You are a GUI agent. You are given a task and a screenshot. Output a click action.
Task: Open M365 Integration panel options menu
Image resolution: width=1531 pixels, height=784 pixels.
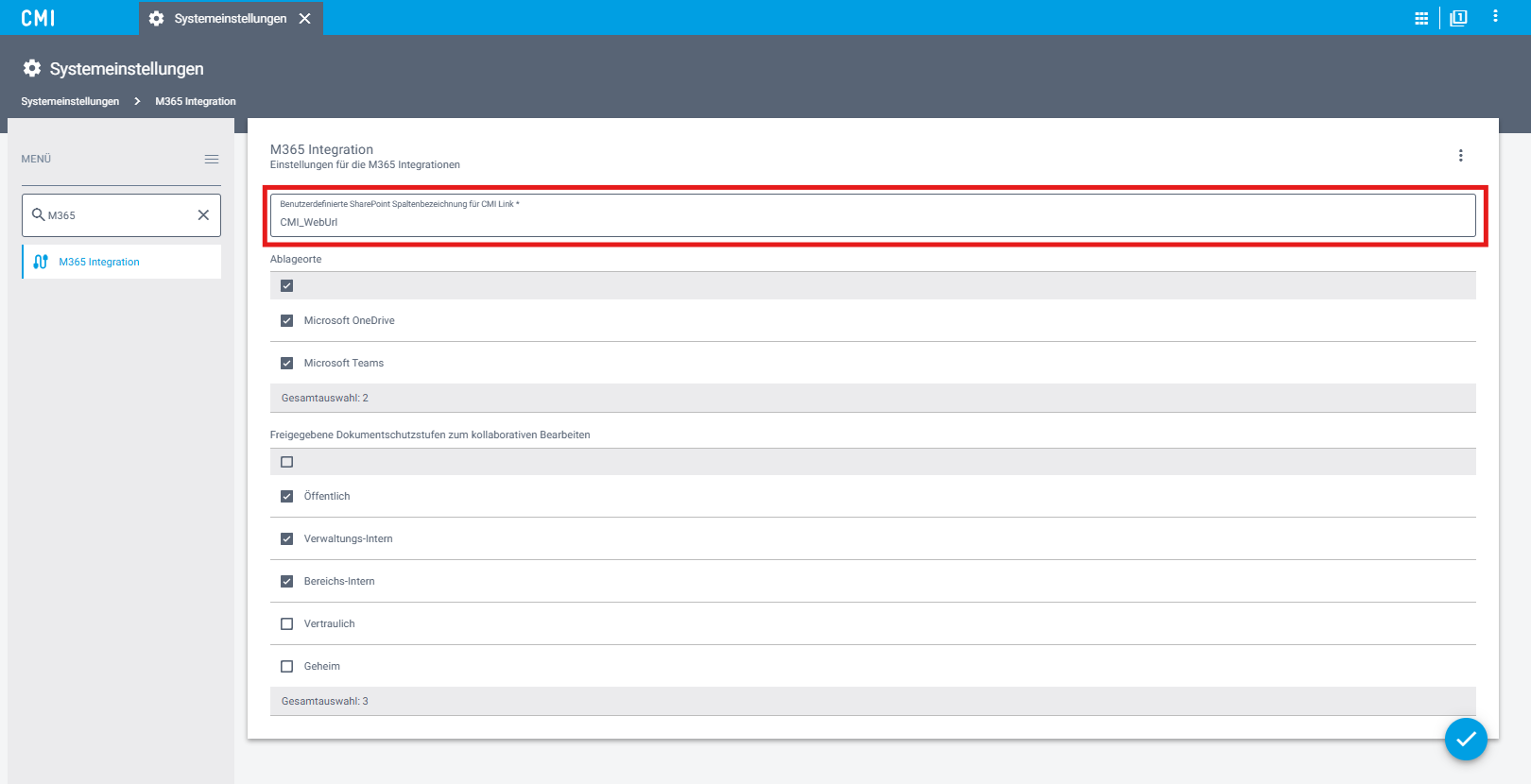click(x=1460, y=156)
